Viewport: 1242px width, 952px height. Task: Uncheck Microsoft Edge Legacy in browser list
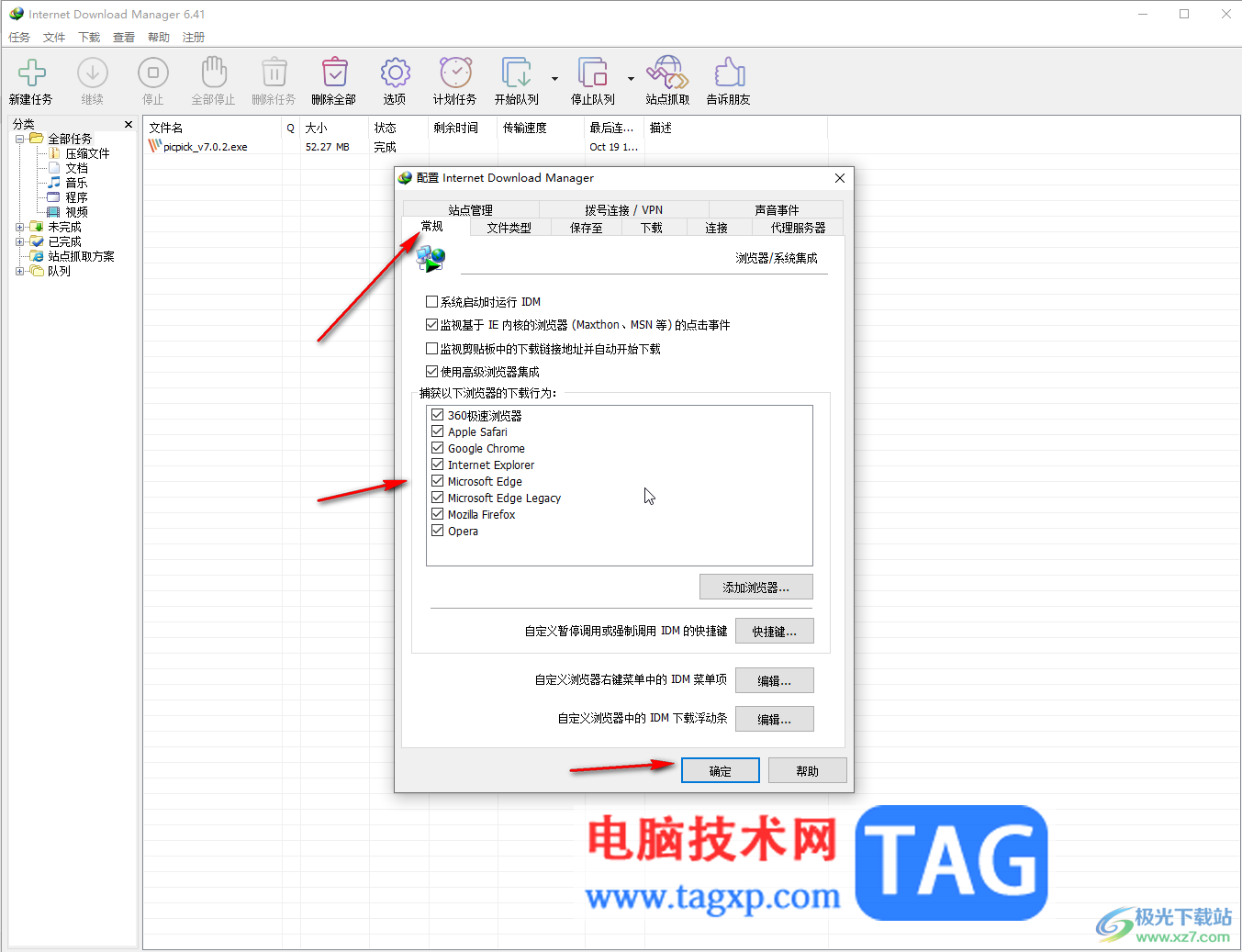(438, 498)
